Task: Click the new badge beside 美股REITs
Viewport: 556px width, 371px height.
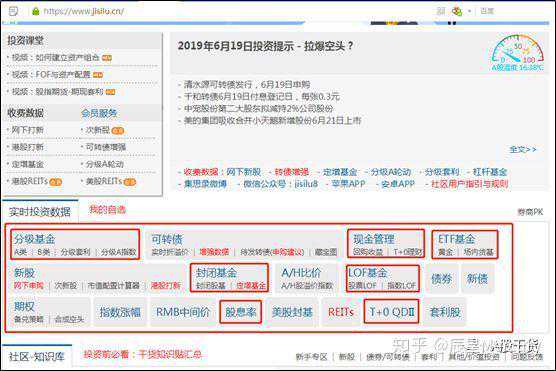Action: click(x=130, y=182)
